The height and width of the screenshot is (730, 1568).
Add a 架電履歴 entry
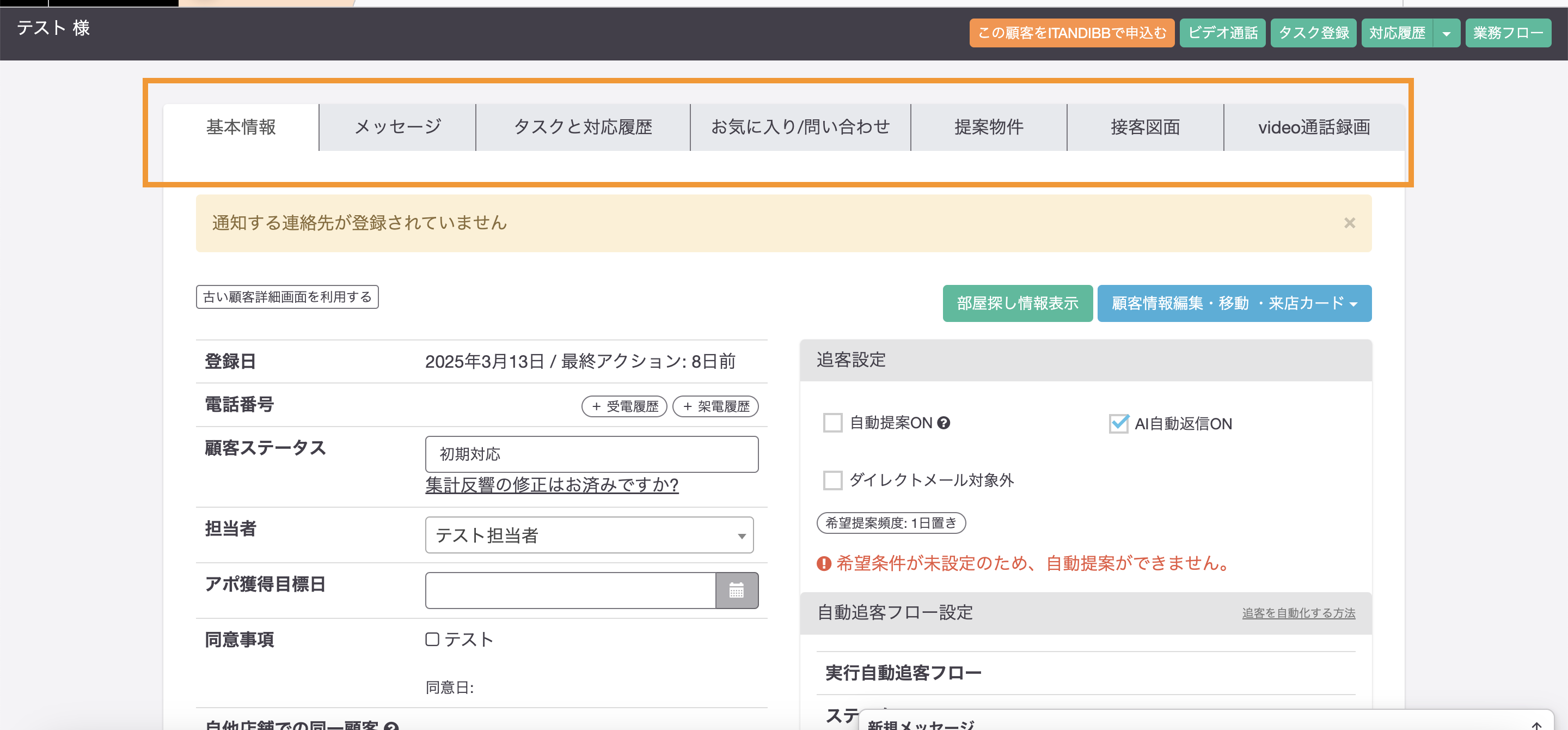click(715, 406)
